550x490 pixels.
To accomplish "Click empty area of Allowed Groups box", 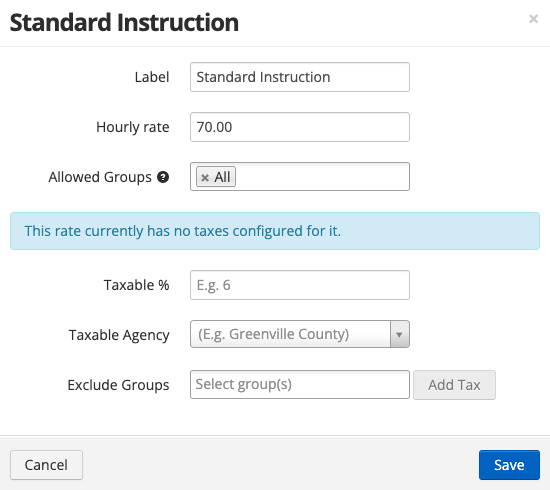I will (x=322, y=177).
